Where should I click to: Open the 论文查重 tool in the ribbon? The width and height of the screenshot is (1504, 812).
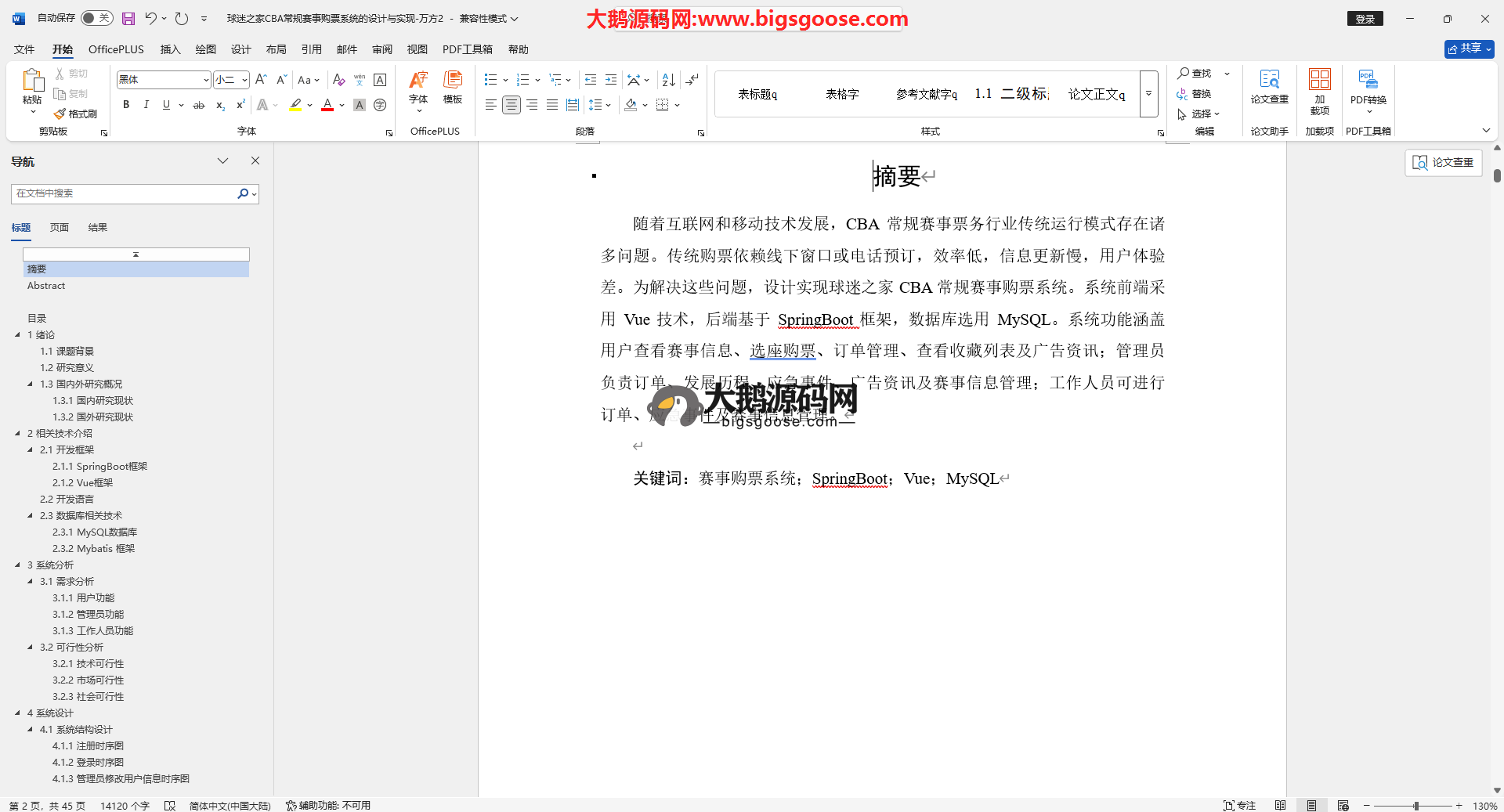[1269, 86]
